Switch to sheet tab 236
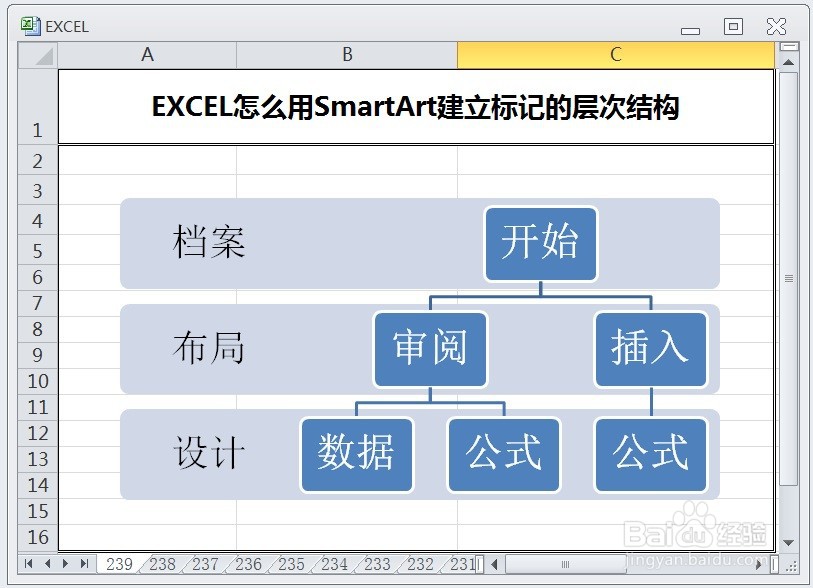The width and height of the screenshot is (813, 588). pos(248,564)
